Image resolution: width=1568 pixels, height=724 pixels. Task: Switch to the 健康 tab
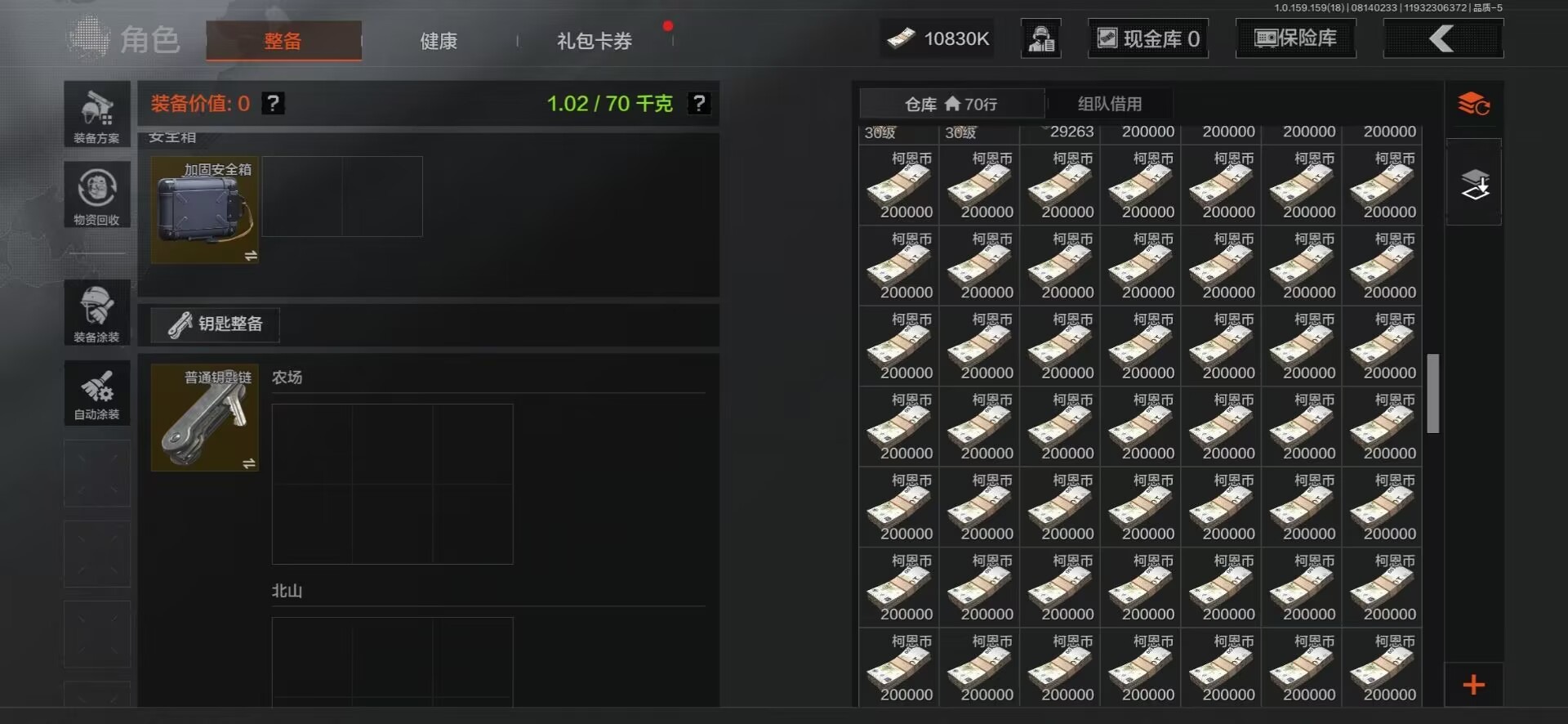pyautogui.click(x=439, y=41)
